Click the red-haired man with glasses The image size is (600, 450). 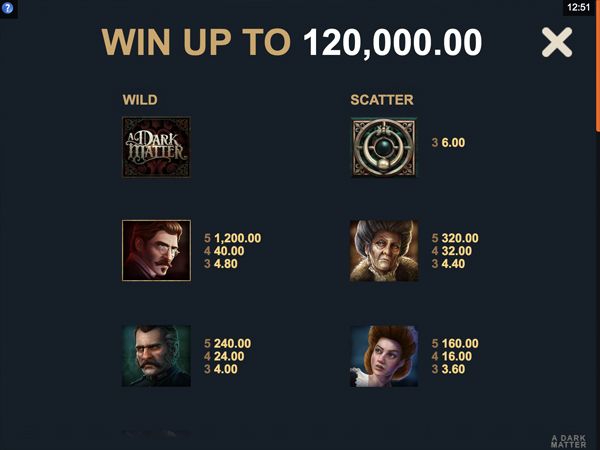[156, 251]
